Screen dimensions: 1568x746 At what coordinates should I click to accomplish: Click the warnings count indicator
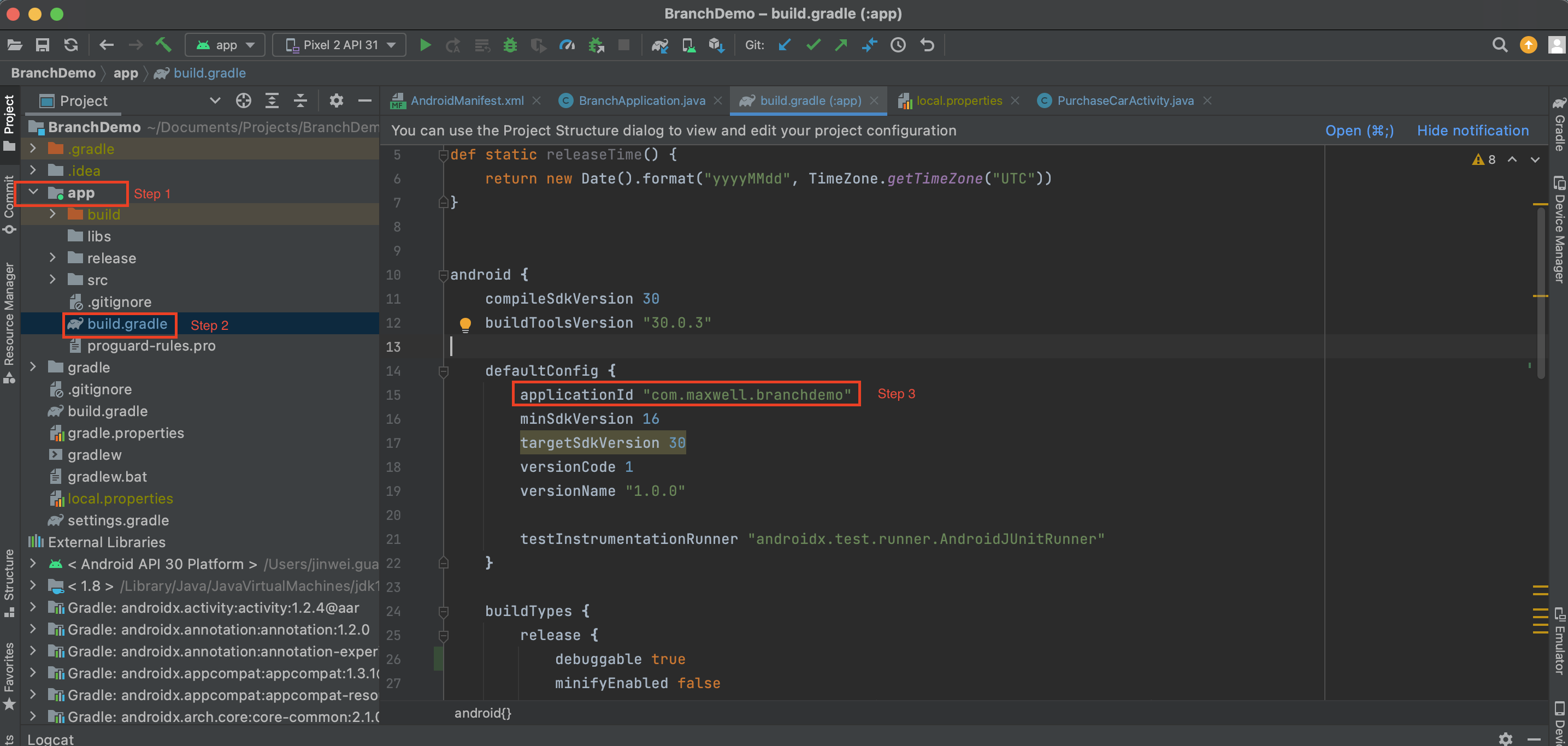tap(1484, 159)
